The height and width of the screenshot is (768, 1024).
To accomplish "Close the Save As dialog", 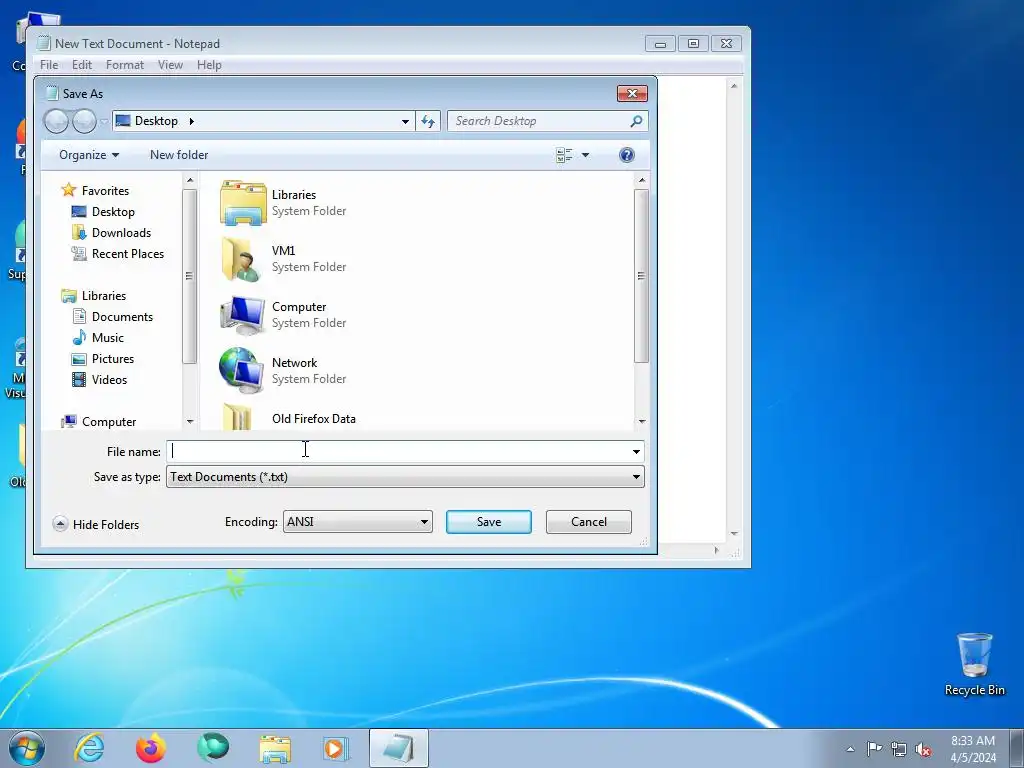I will point(632,93).
